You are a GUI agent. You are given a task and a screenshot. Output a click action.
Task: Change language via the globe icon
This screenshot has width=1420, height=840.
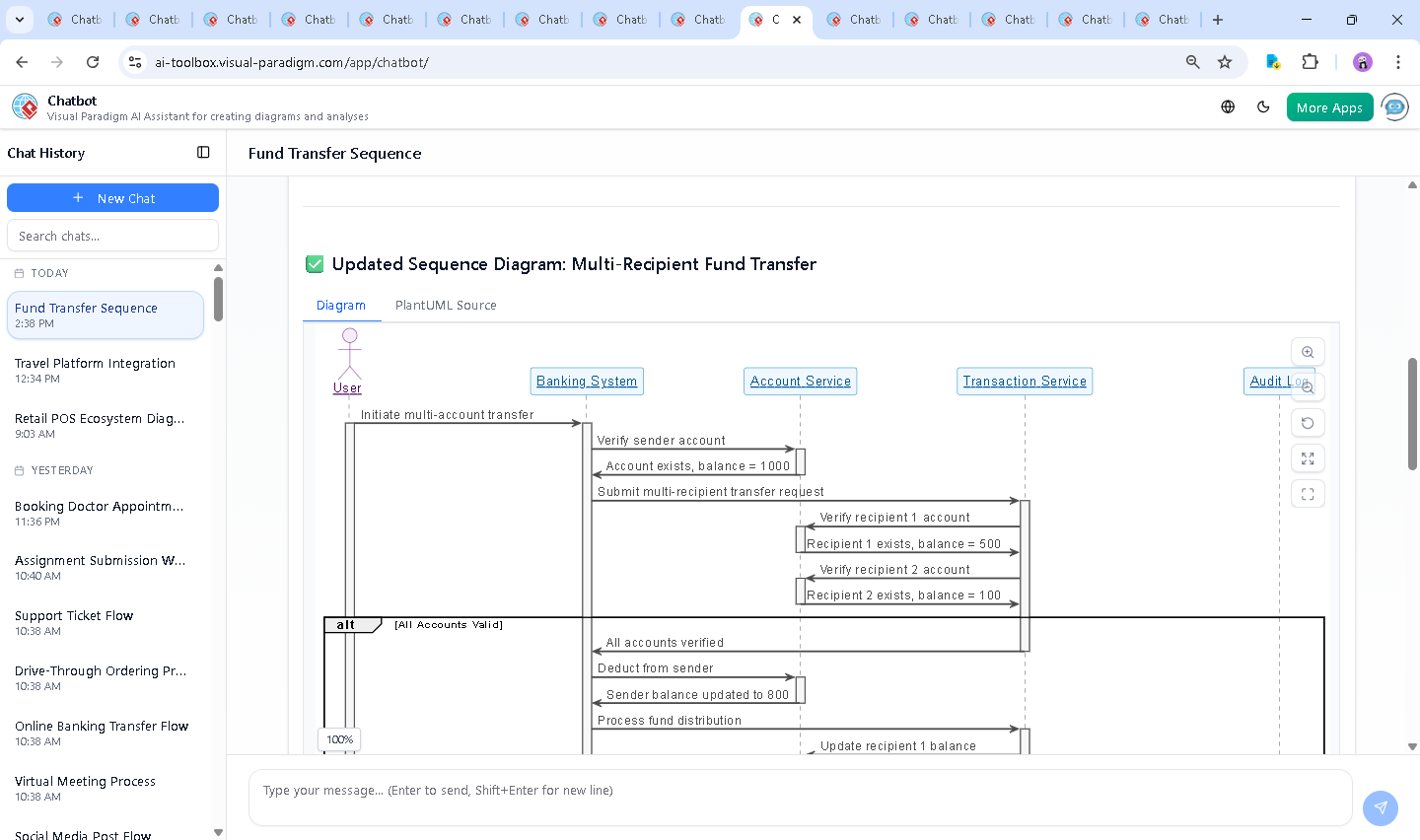1227,106
